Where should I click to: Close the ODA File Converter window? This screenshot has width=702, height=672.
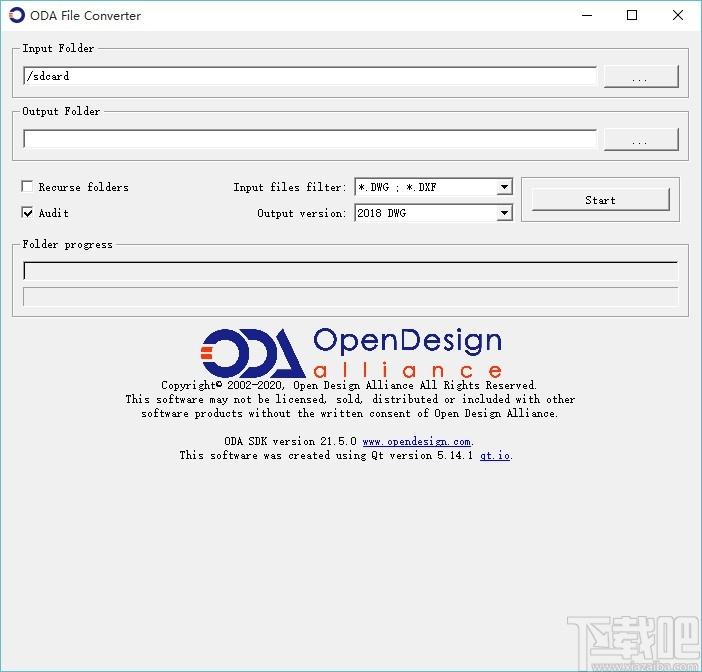[x=678, y=15]
